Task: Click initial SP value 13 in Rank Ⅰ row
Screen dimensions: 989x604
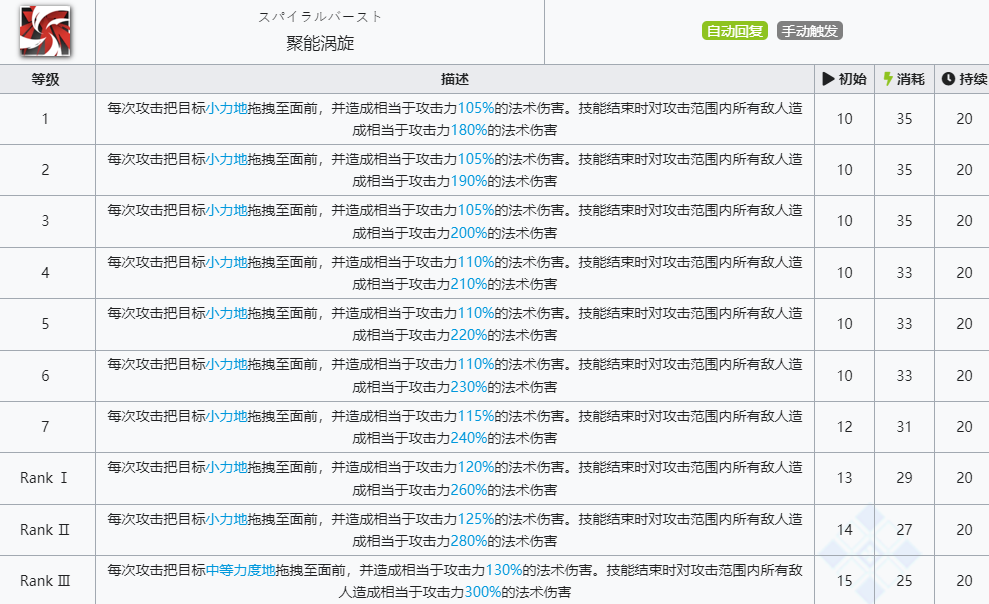Action: coord(845,478)
